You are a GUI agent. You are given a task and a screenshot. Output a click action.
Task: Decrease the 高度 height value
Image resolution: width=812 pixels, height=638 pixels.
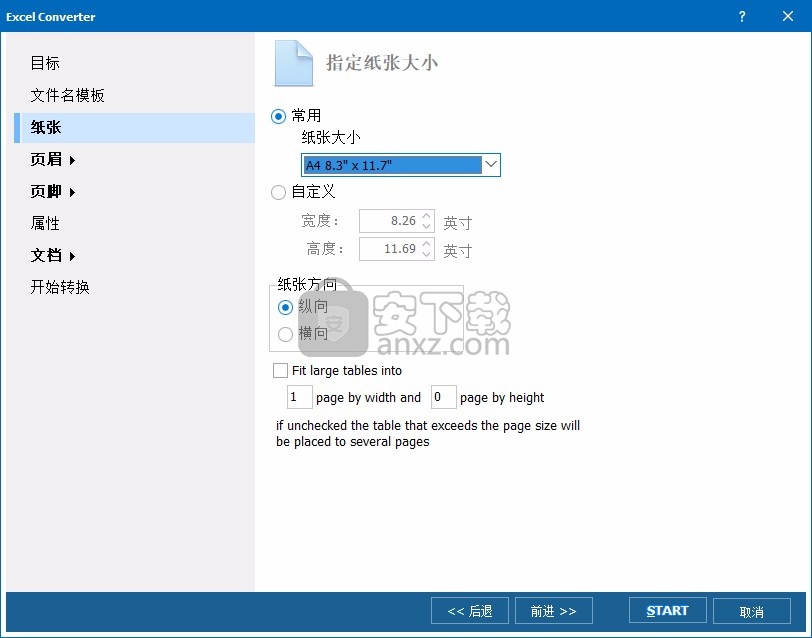426,254
